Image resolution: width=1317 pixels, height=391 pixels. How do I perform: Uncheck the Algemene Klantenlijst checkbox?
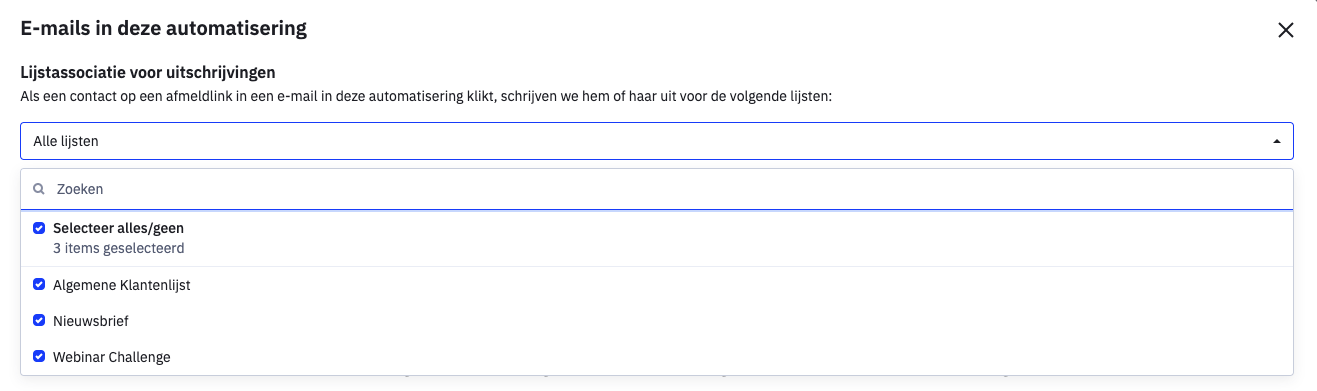pyautogui.click(x=39, y=285)
